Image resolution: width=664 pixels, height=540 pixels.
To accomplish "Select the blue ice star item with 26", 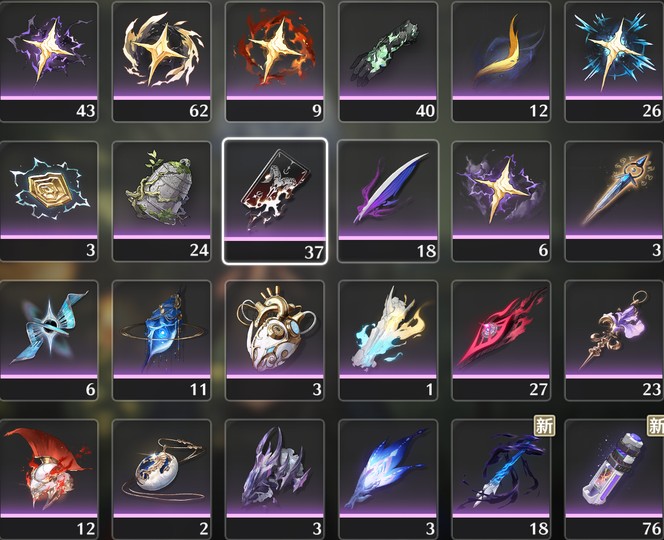I will pyautogui.click(x=614, y=61).
